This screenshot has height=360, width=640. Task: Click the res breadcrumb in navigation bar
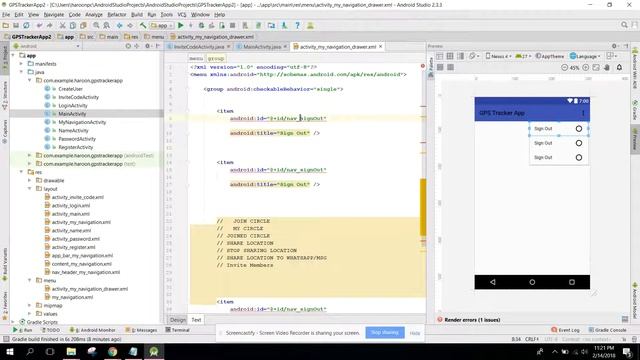[131, 37]
